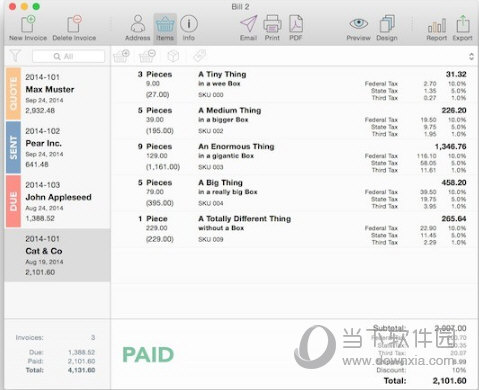Open the Address section
The height and width of the screenshot is (390, 479).
(138, 28)
